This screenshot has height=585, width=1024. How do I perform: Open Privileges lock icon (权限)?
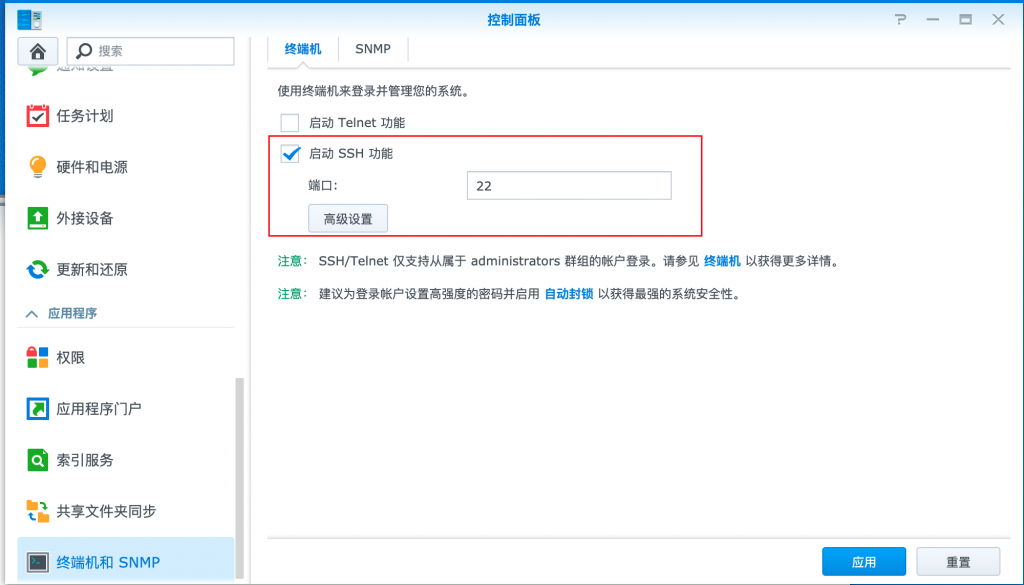pyautogui.click(x=38, y=357)
